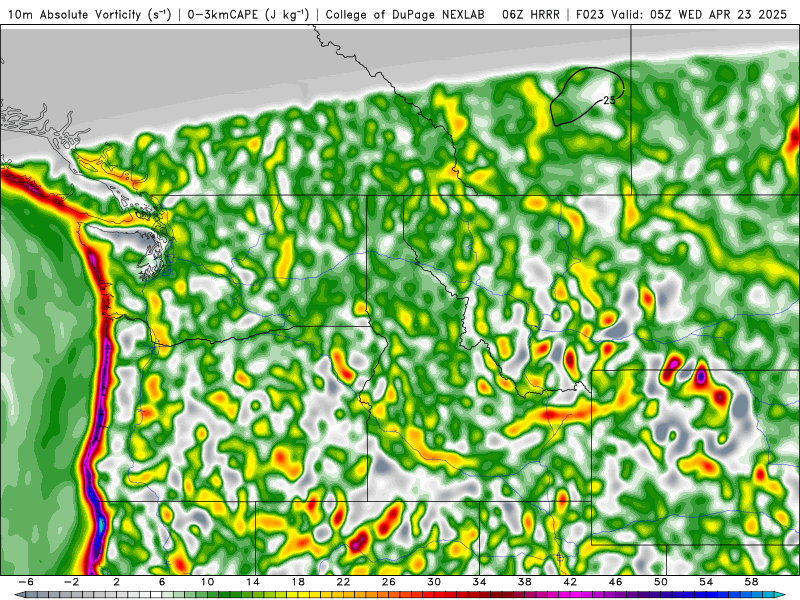Click the -2 value on the color scale
Screen dimensions: 800x600
[71, 582]
